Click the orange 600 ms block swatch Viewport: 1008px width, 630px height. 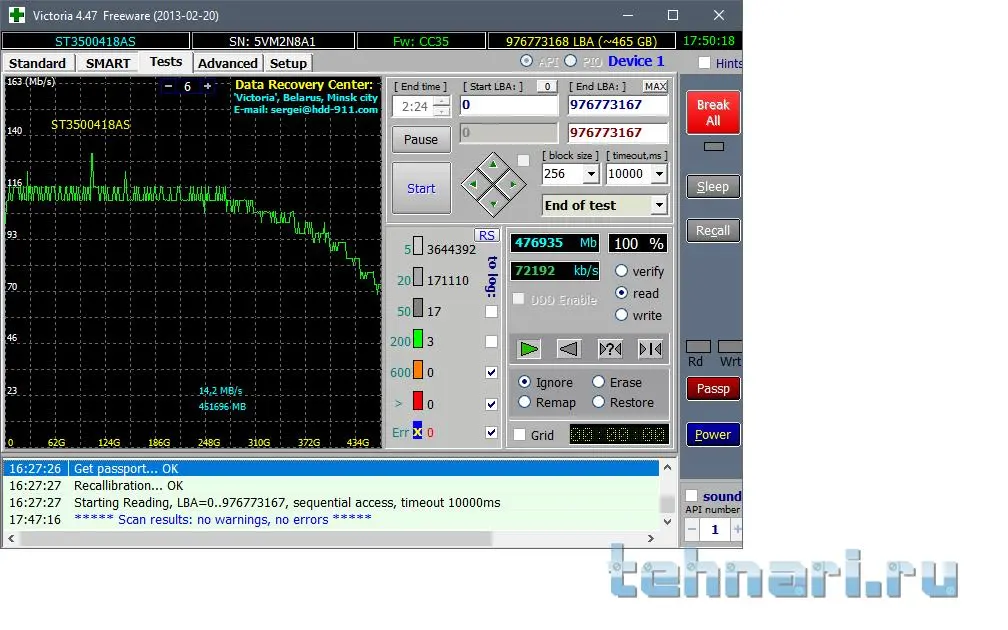pos(418,370)
